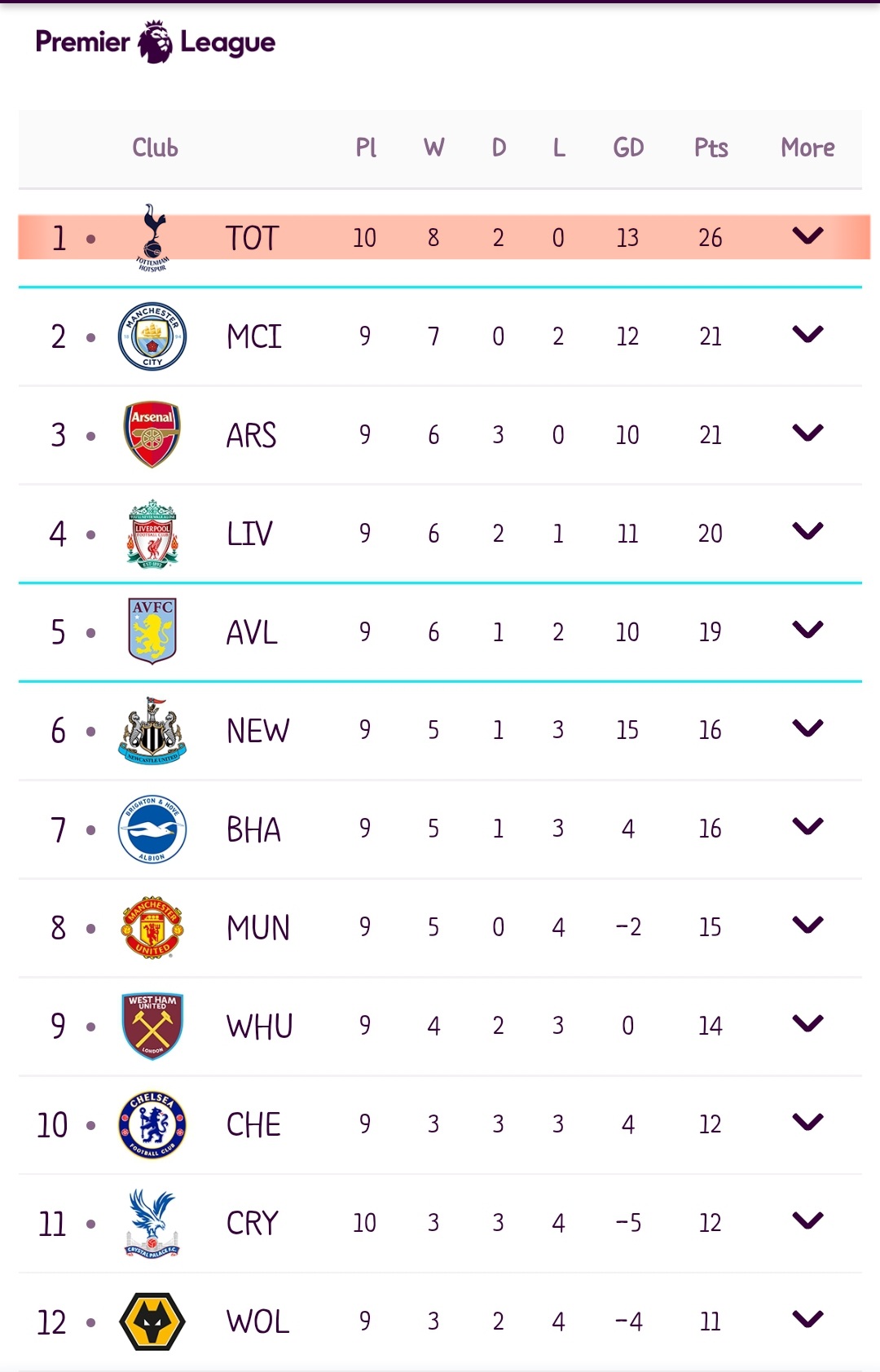The width and height of the screenshot is (880, 1372).
Task: Select the Wolves club badge
Action: click(152, 1321)
